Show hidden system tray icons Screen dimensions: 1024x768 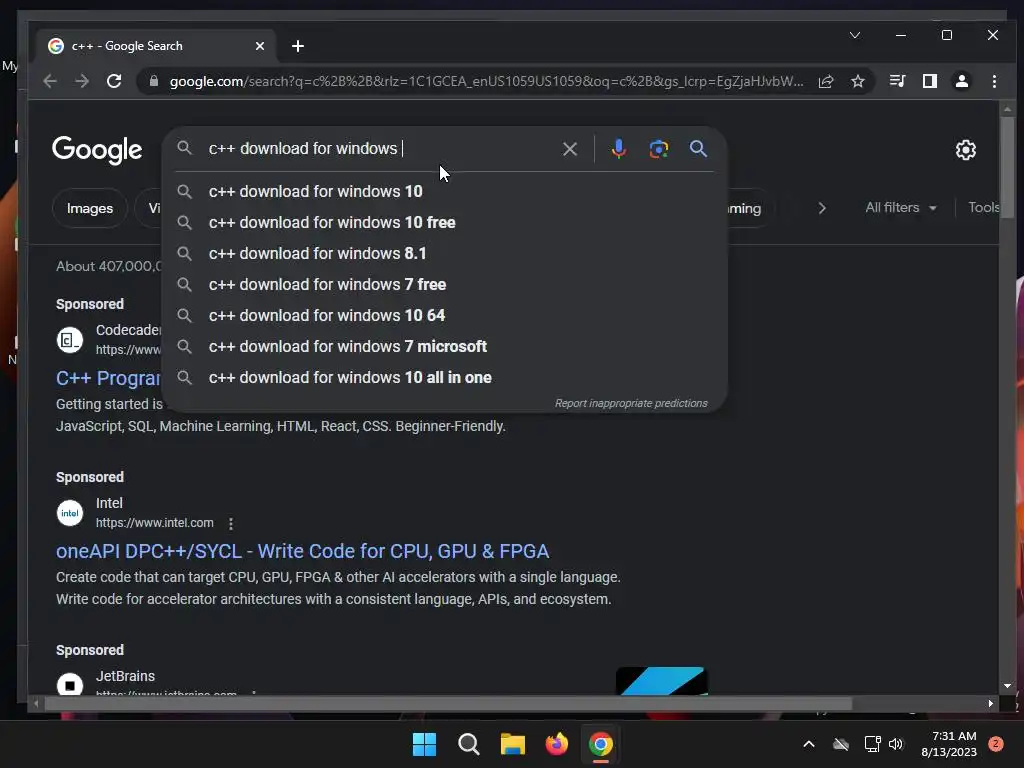[x=808, y=744]
